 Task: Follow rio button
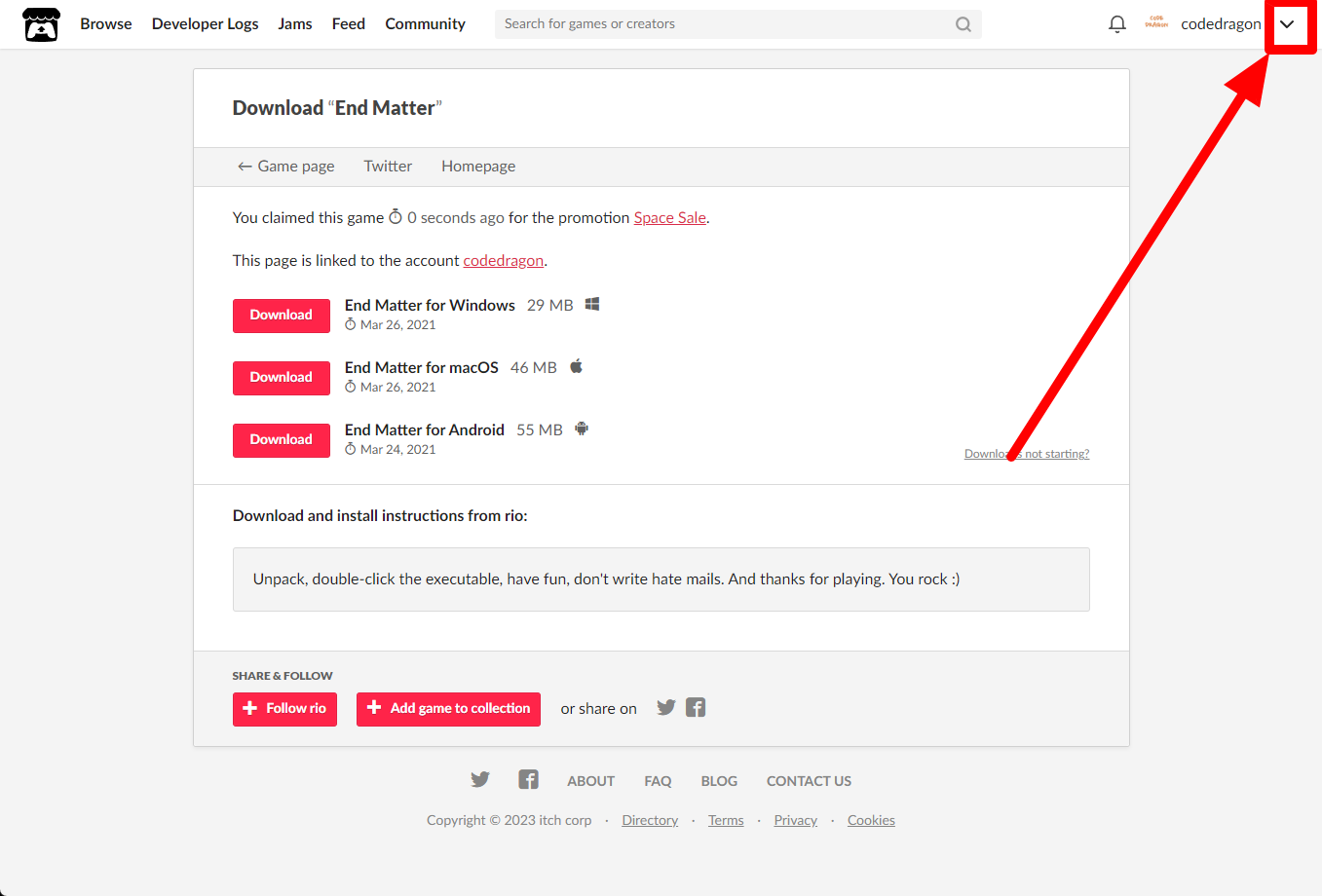coord(284,709)
